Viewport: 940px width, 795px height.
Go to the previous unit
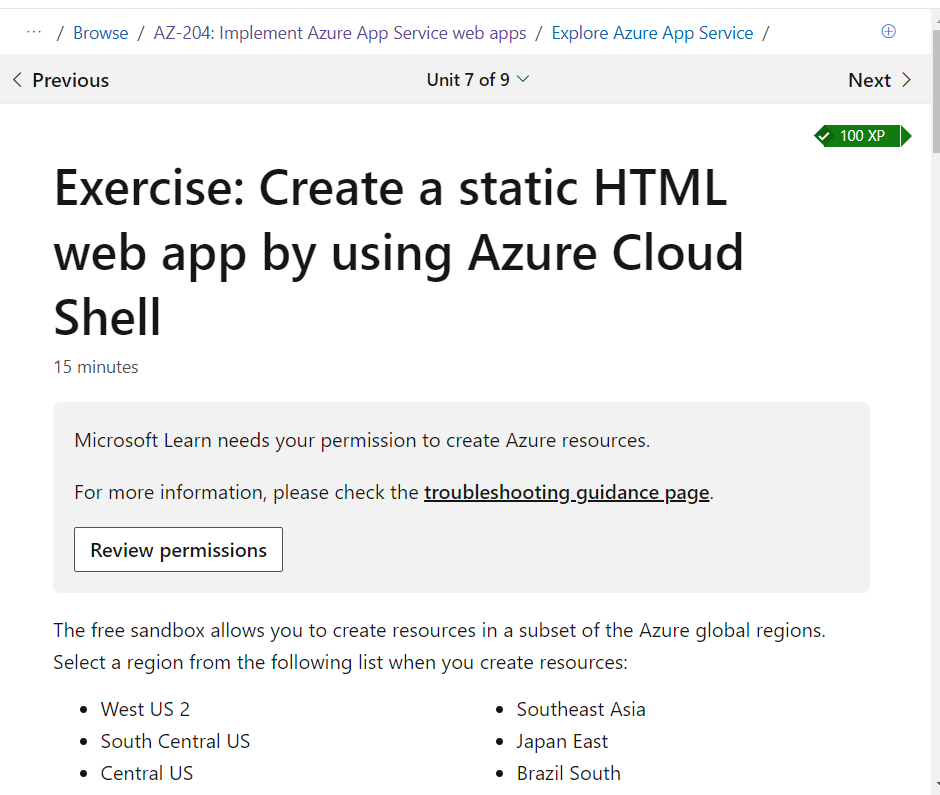(x=62, y=79)
